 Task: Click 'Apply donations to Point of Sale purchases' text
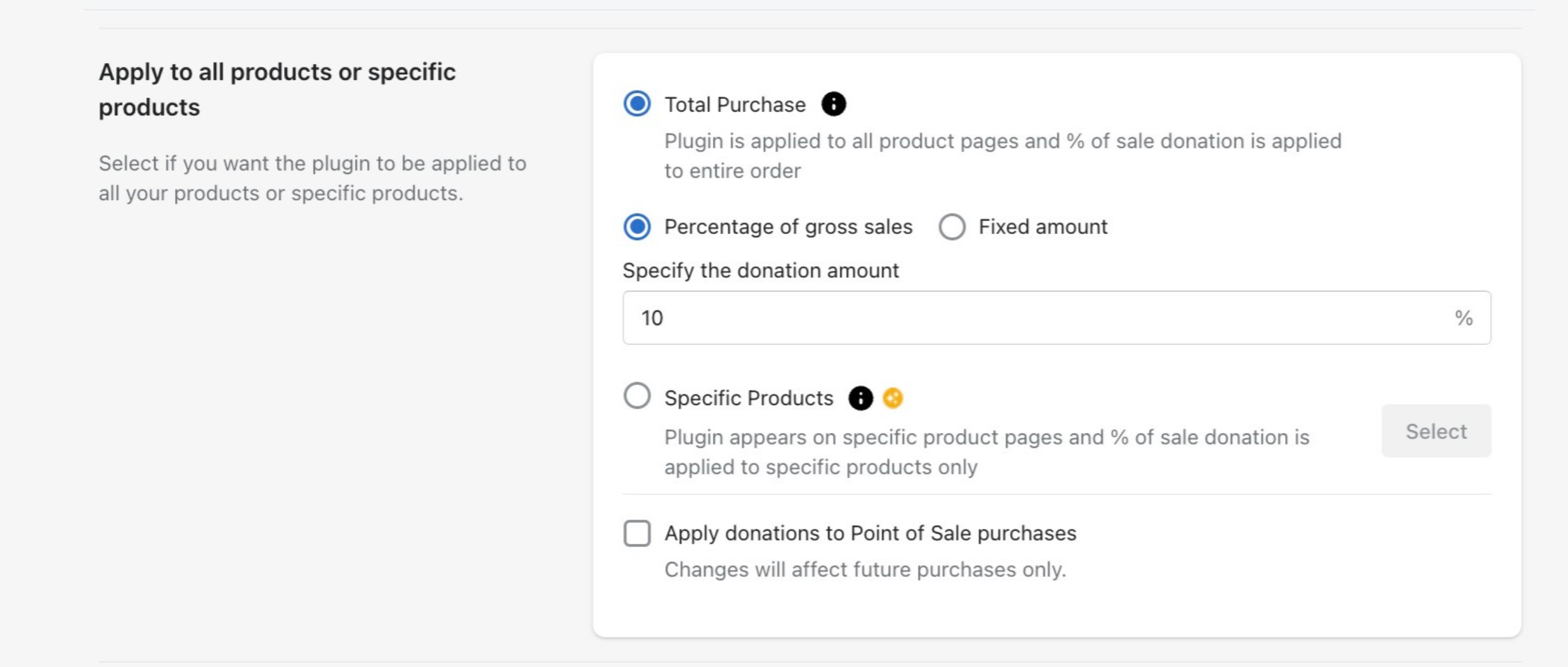tap(870, 533)
